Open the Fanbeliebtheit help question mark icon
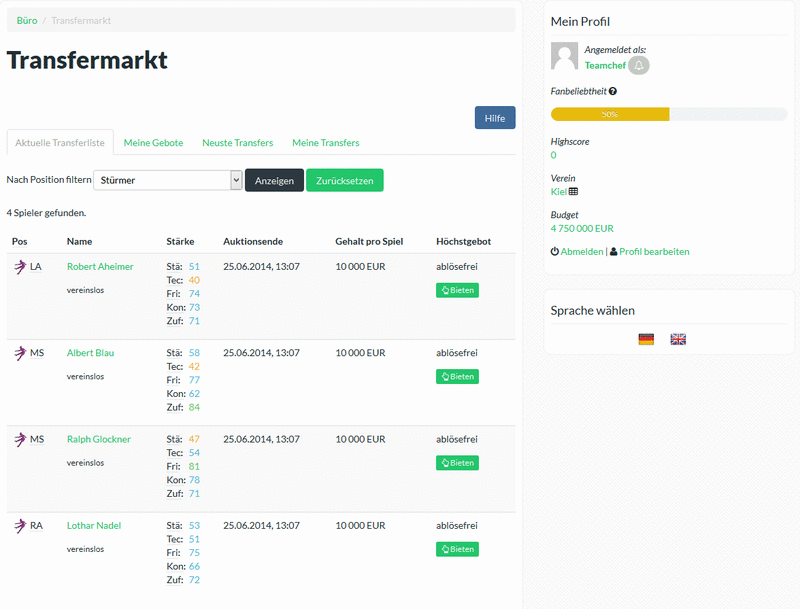The height and width of the screenshot is (609, 800). tap(612, 91)
